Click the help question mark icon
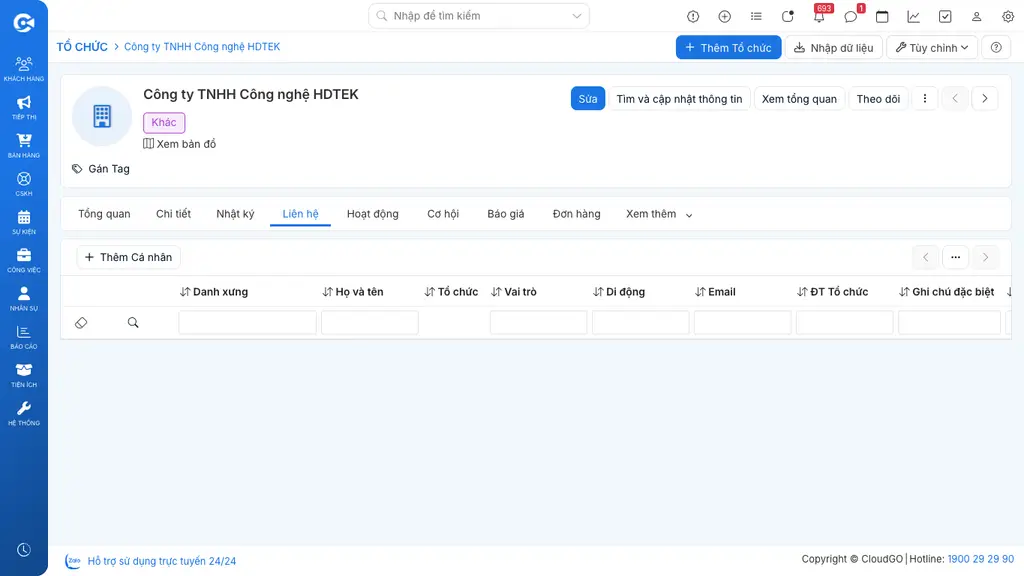The width and height of the screenshot is (1024, 576). point(996,47)
